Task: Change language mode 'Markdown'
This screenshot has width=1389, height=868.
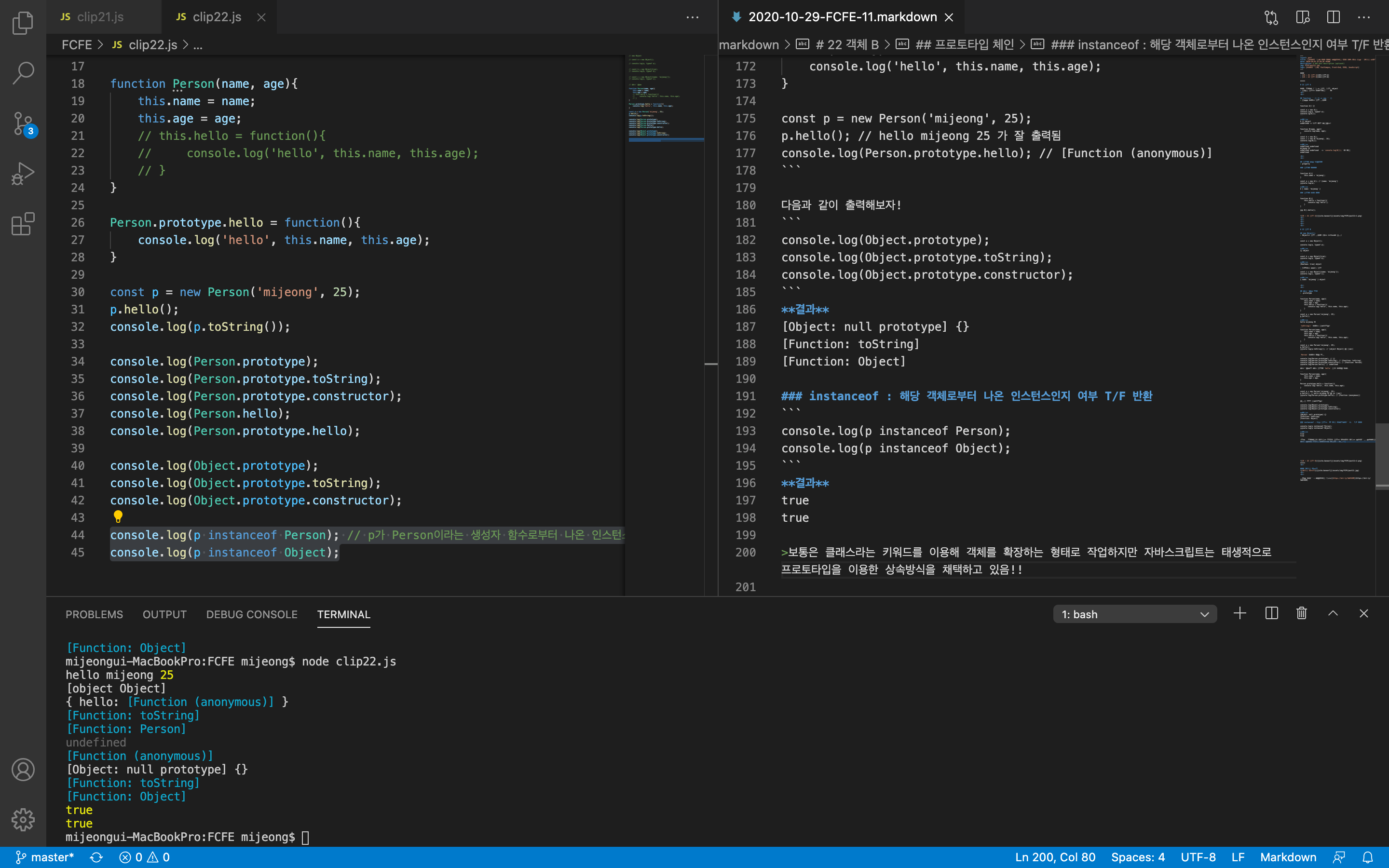Action: click(1288, 857)
